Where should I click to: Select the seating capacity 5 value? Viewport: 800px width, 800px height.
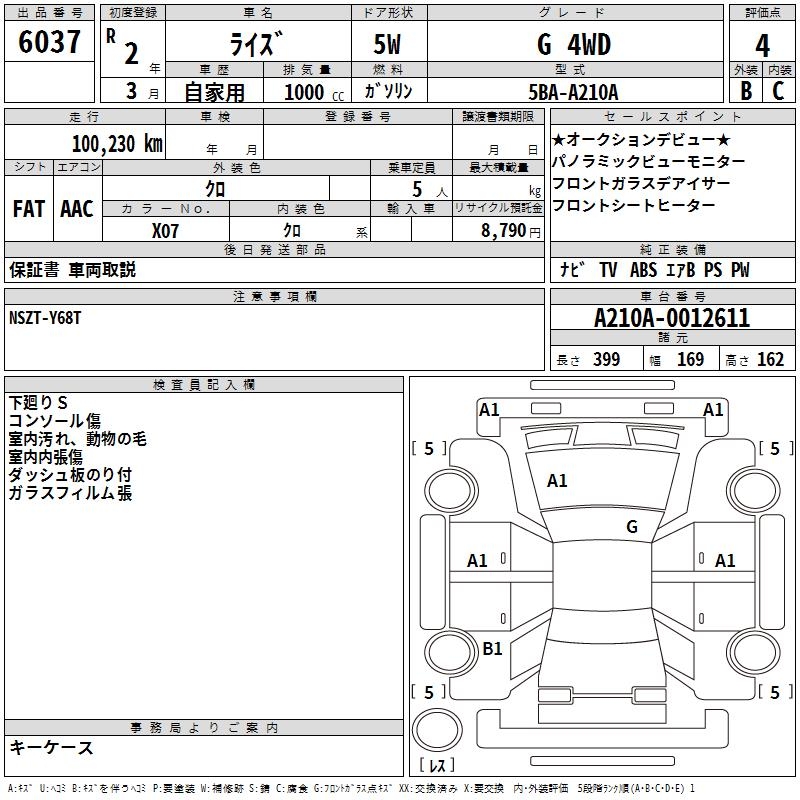click(417, 189)
